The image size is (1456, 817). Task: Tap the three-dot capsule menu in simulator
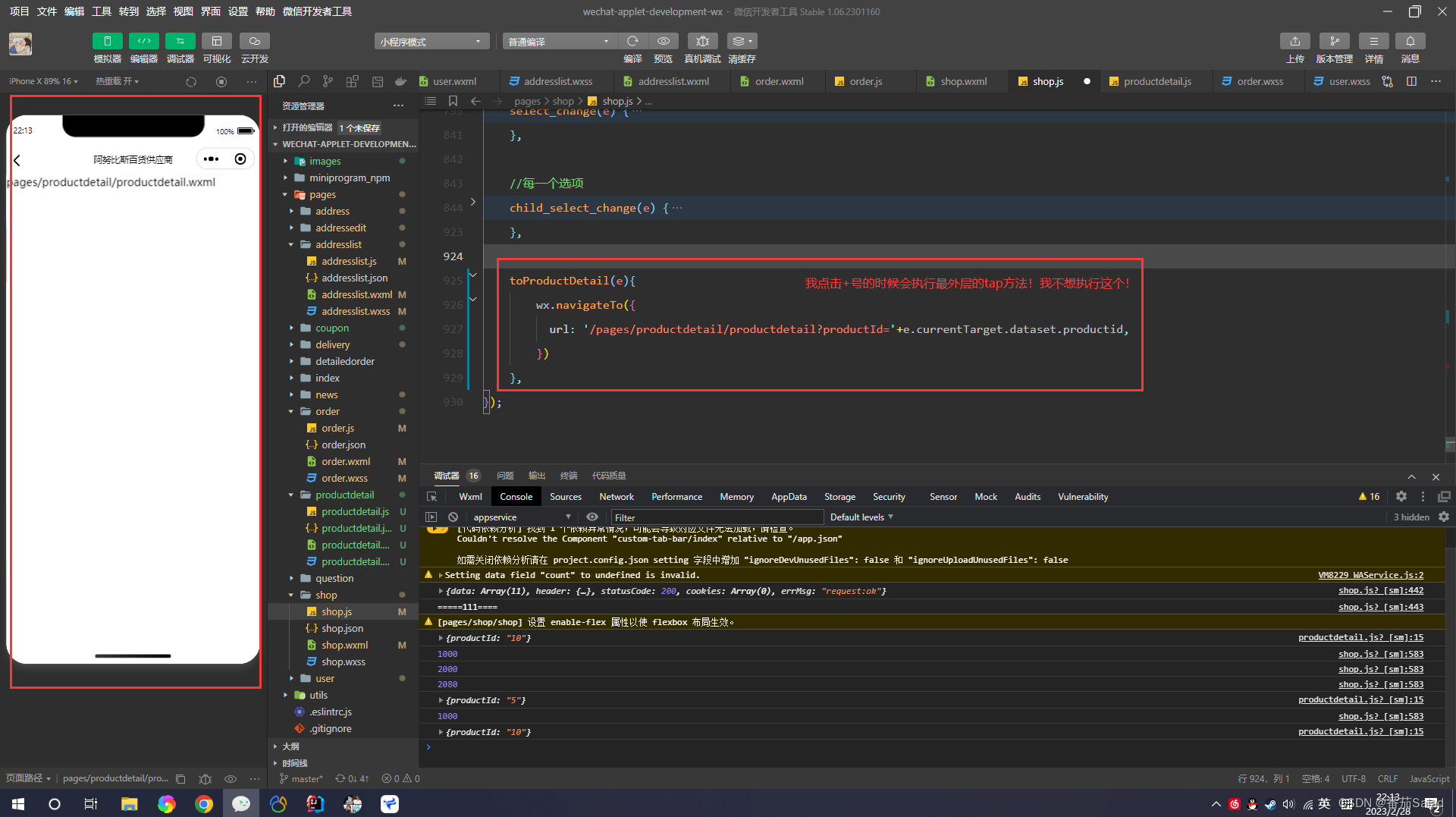point(211,159)
